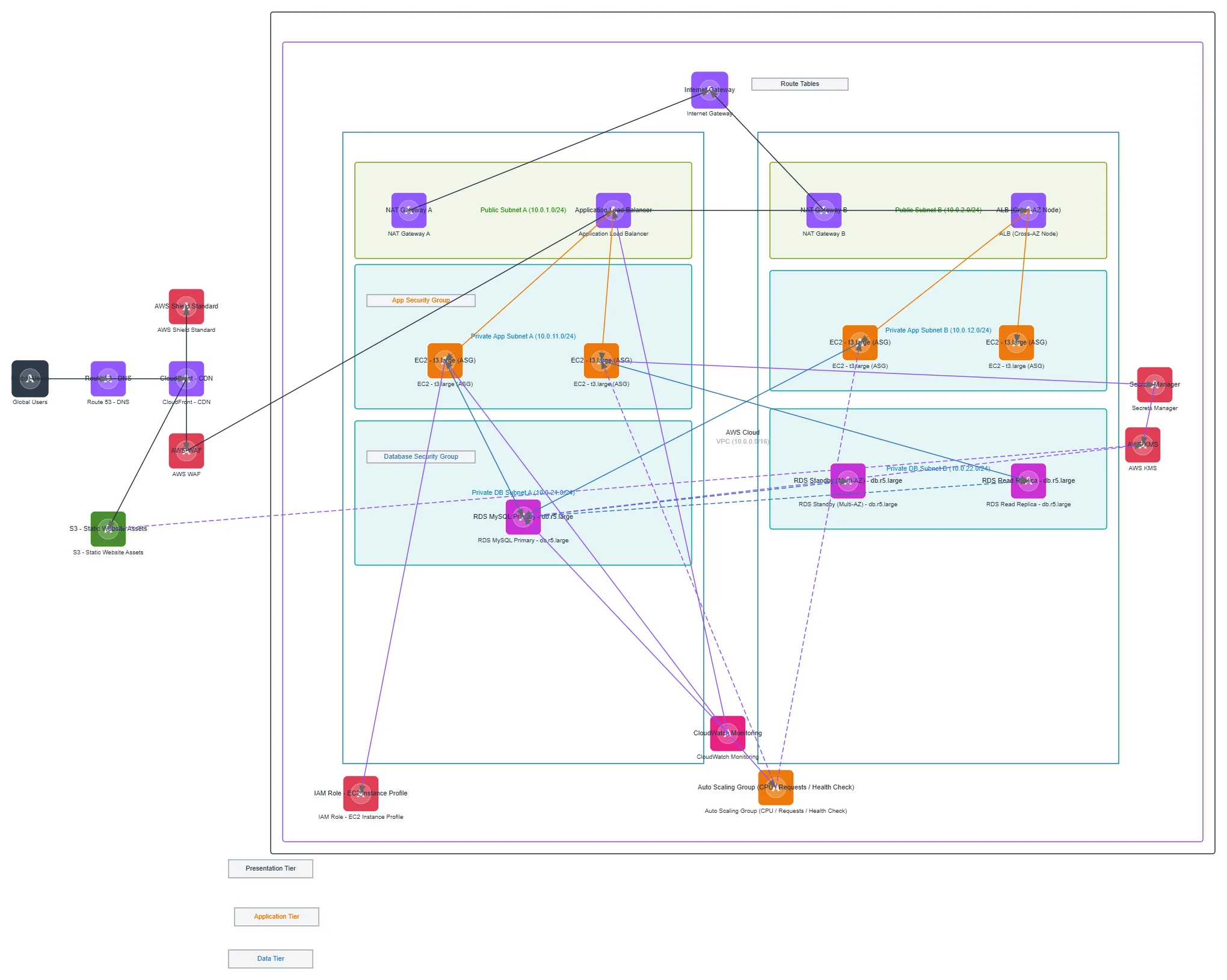Viewport: 1227px width, 980px height.
Task: Select the CloudFront - CDN icon
Action: coord(186,379)
